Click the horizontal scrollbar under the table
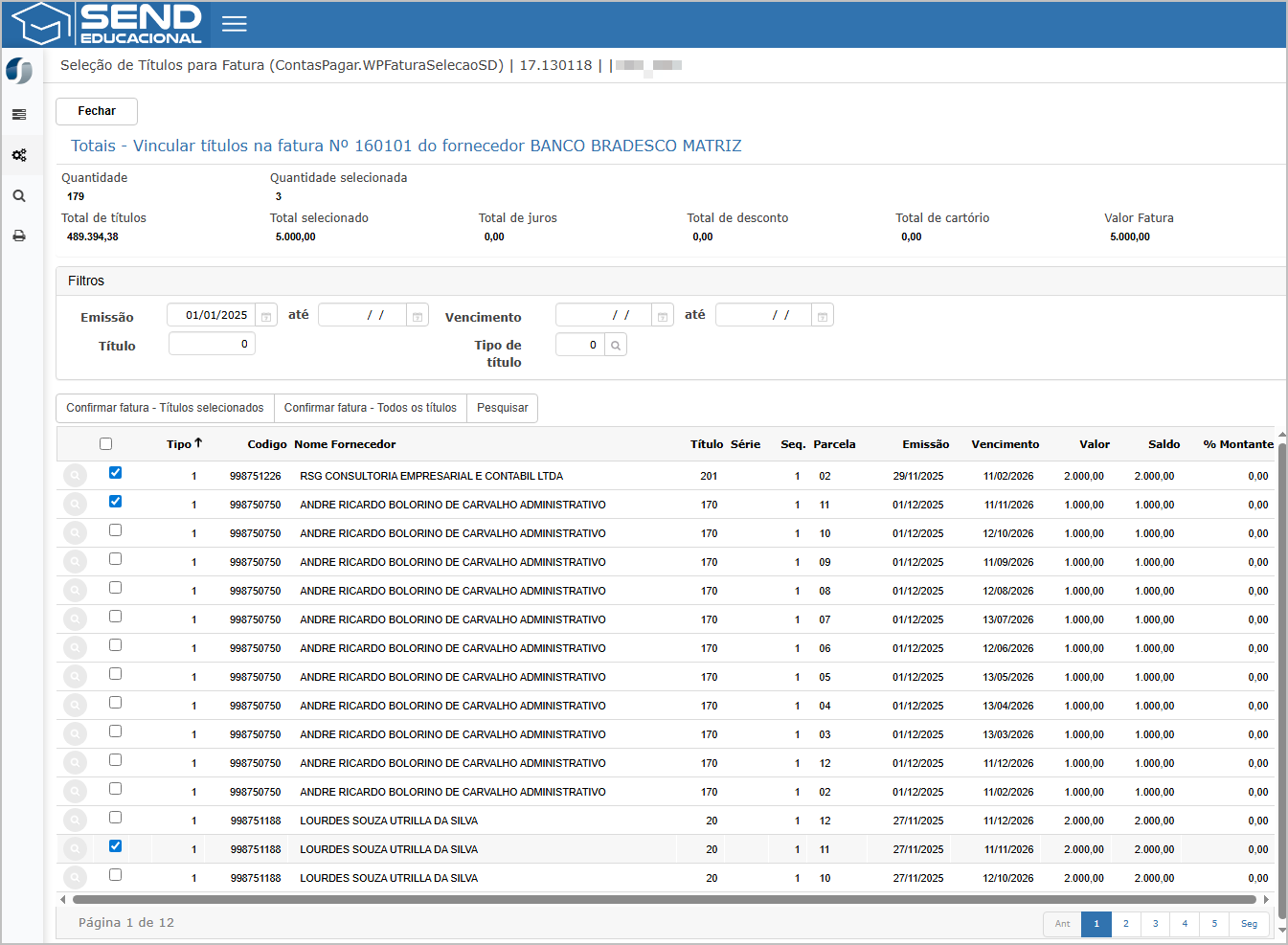Screen dimensions: 1288x945 click(664, 900)
